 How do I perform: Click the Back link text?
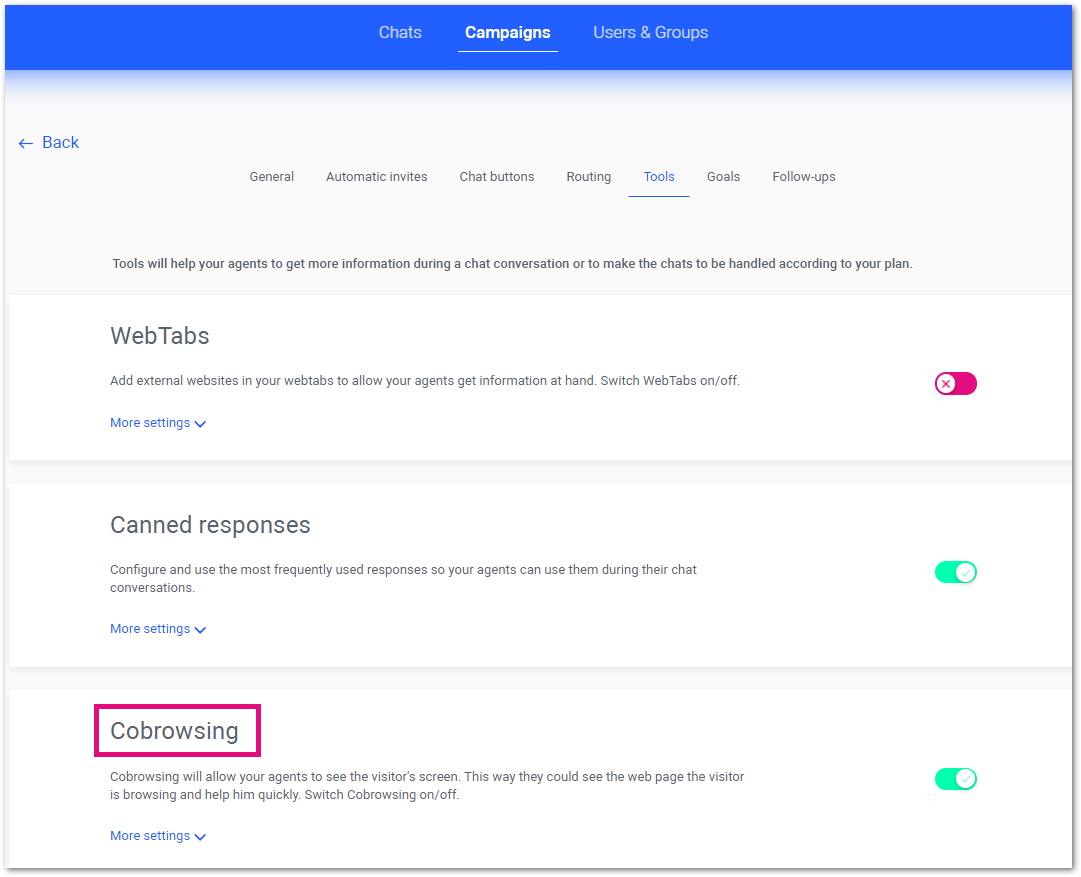pyautogui.click(x=61, y=142)
